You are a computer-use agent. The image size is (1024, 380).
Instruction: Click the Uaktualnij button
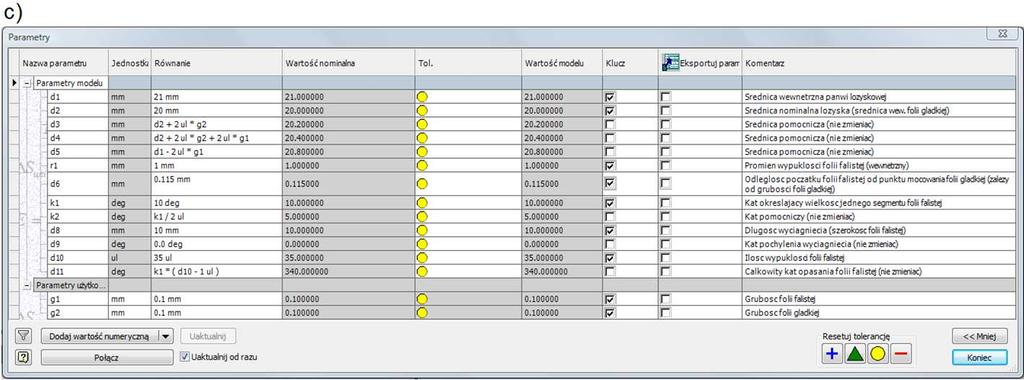[x=208, y=336]
